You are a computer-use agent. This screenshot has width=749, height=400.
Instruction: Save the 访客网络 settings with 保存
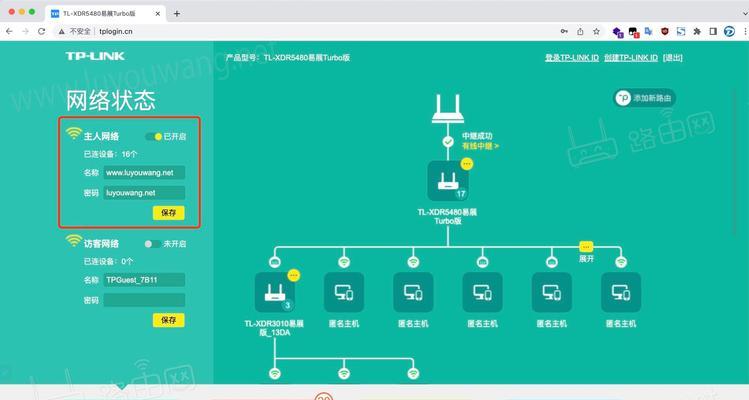click(x=169, y=320)
